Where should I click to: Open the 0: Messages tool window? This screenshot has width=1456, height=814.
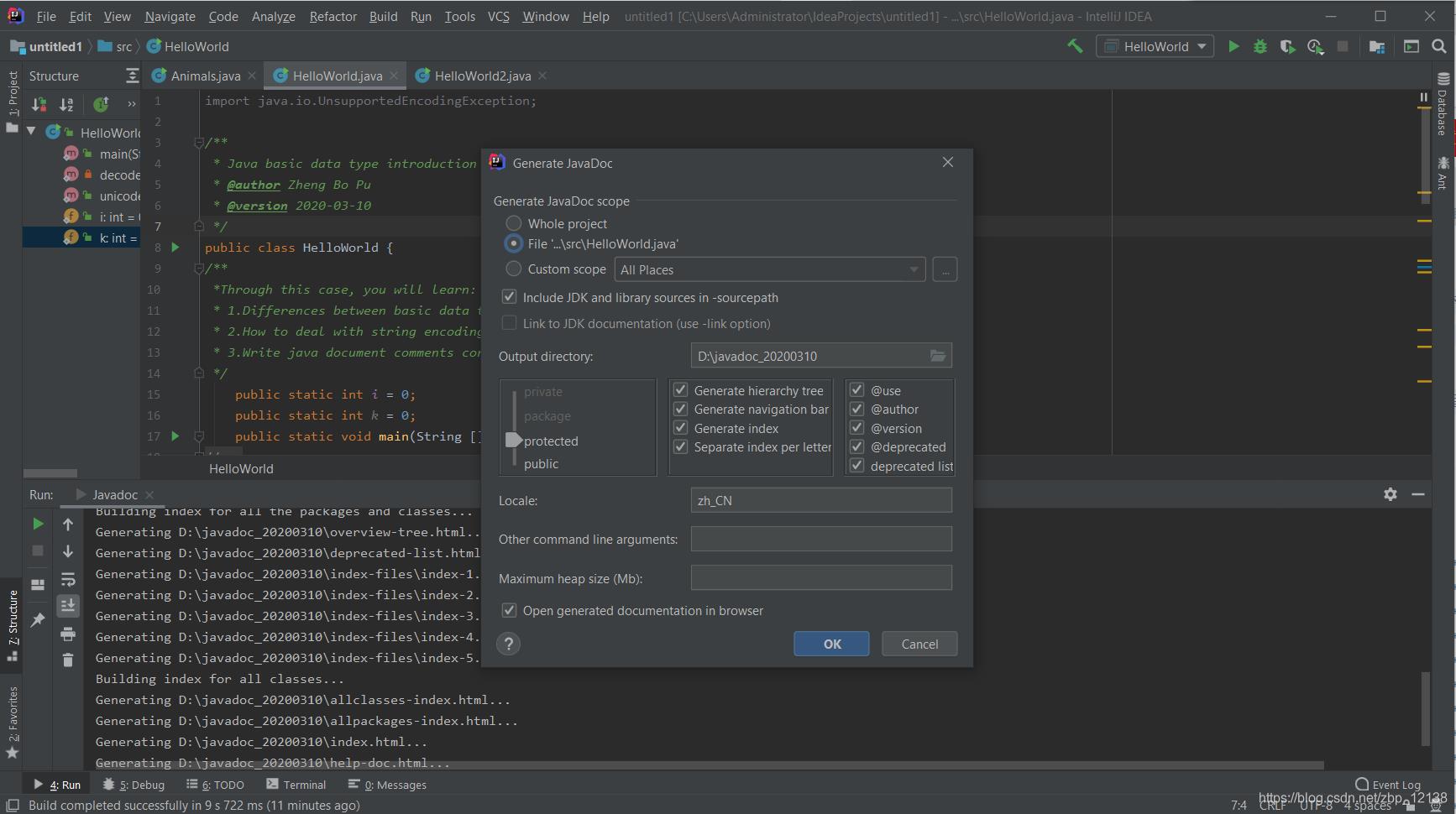click(387, 785)
